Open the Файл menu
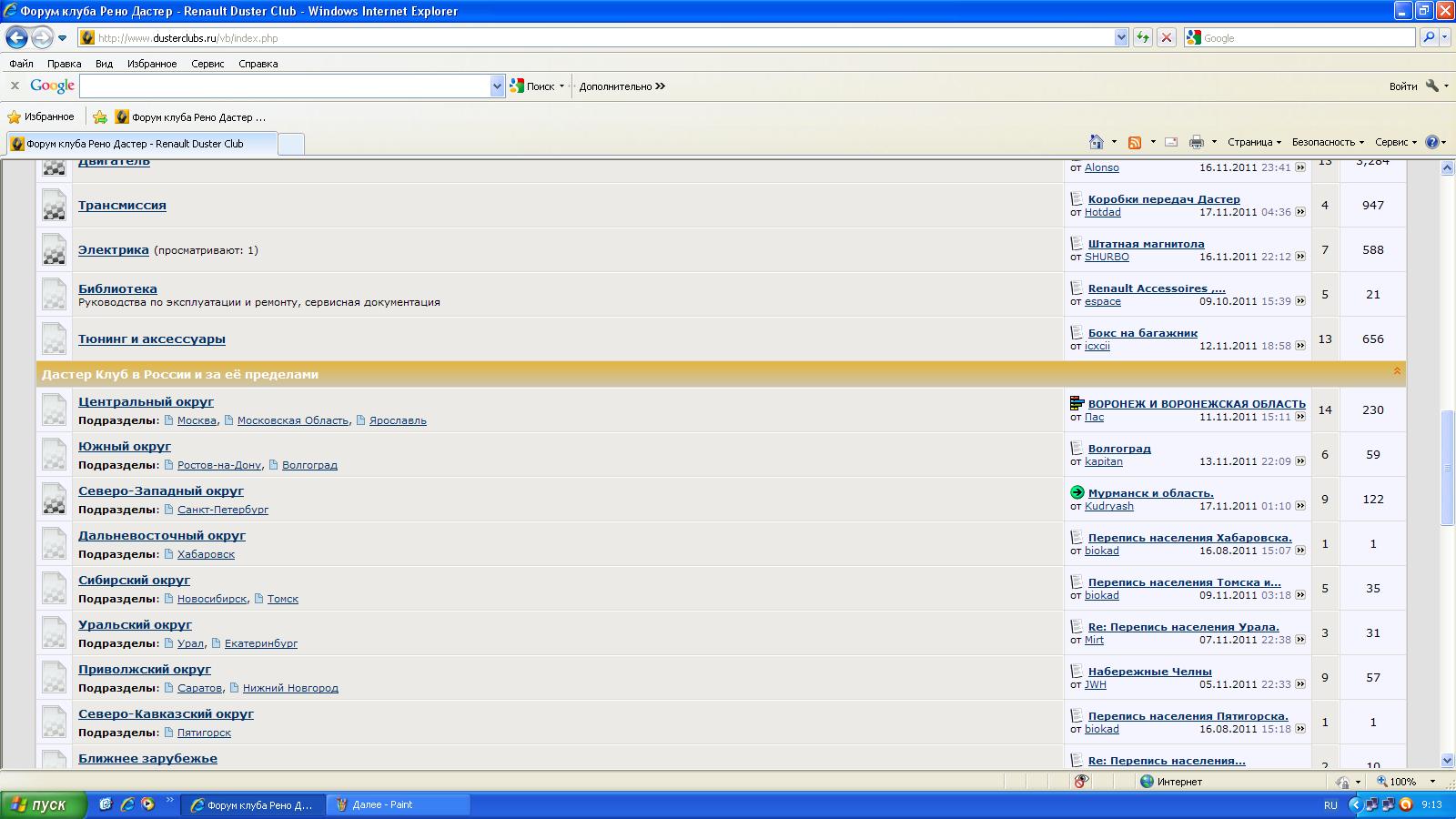 pos(21,64)
